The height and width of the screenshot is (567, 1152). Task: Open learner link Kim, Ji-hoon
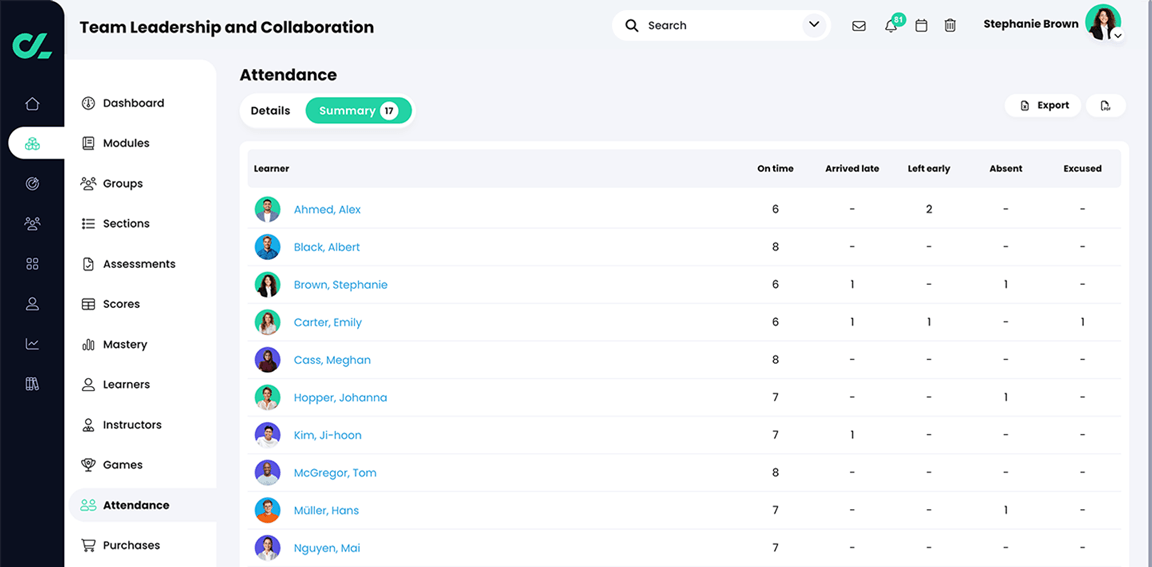pos(328,435)
